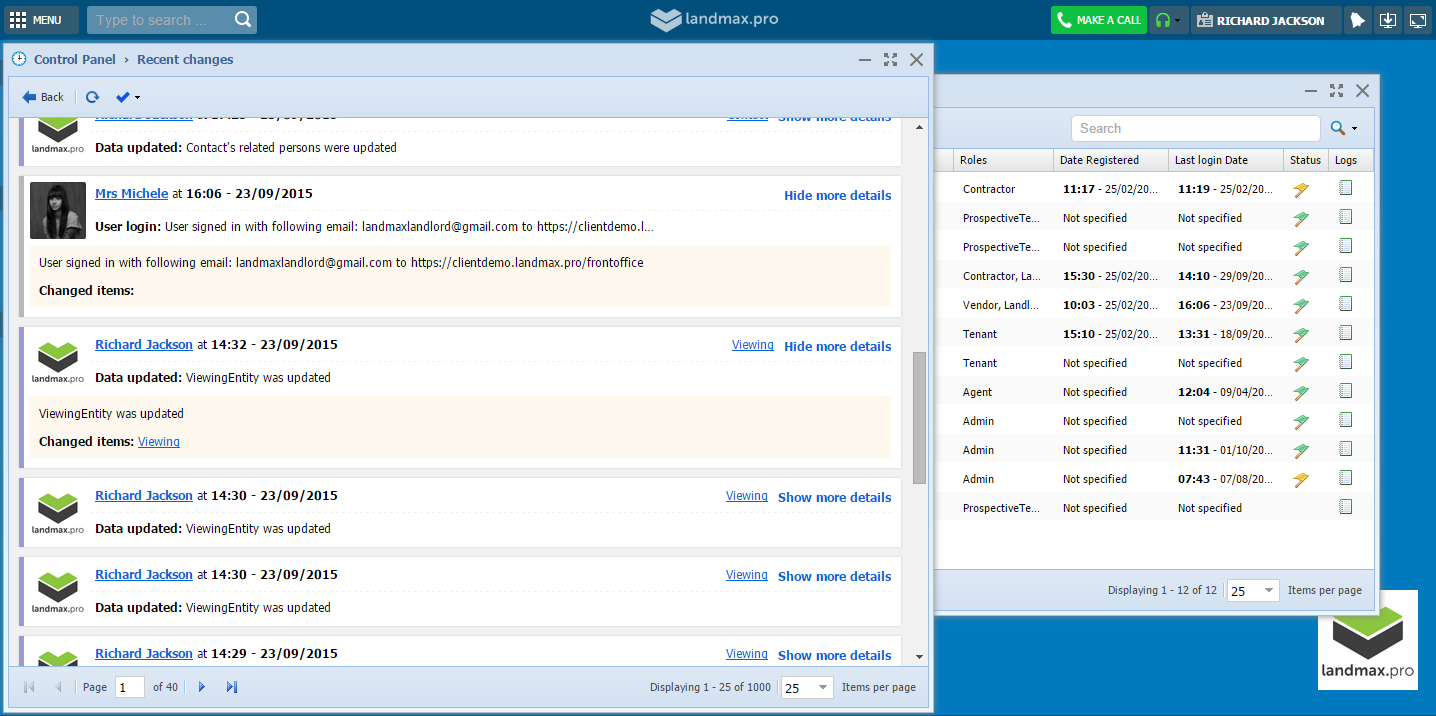
Task: Jump to the last page of changes
Action: tap(232, 687)
